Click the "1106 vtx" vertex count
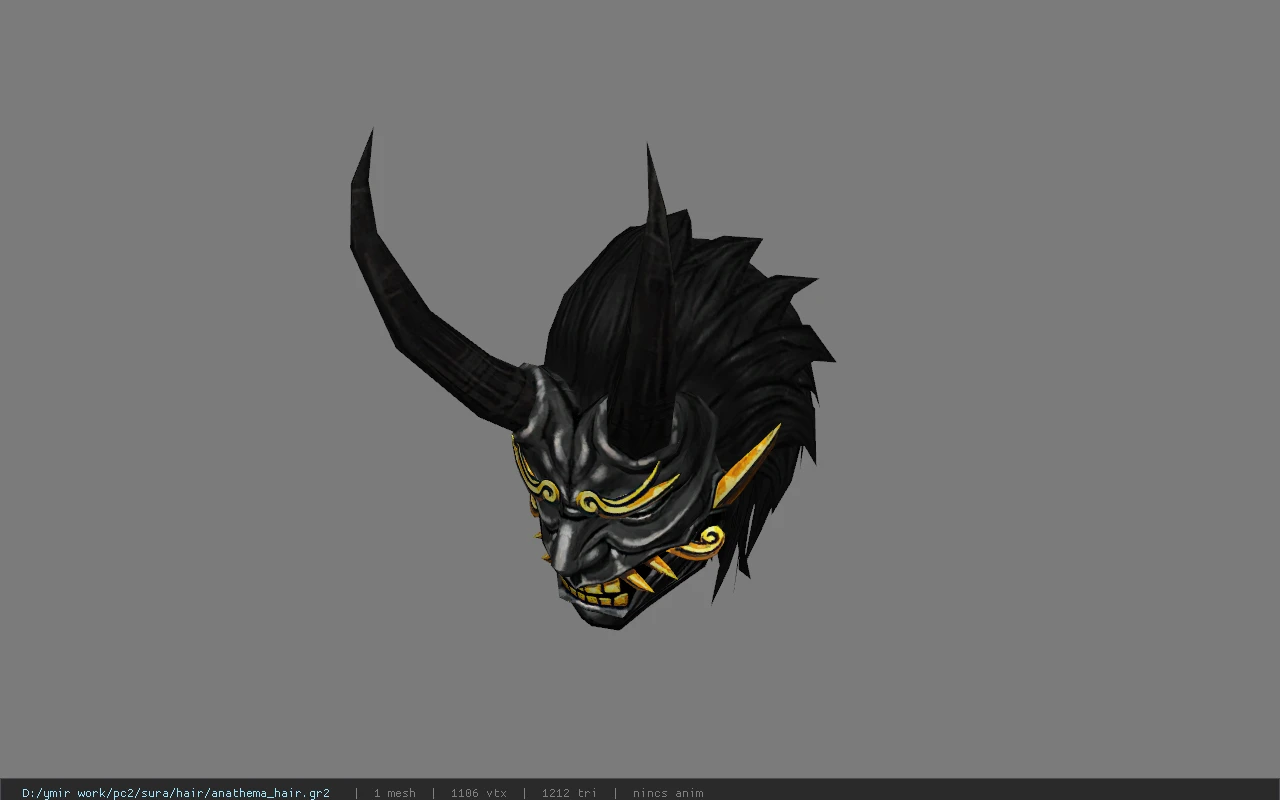This screenshot has height=800, width=1280. 478,793
